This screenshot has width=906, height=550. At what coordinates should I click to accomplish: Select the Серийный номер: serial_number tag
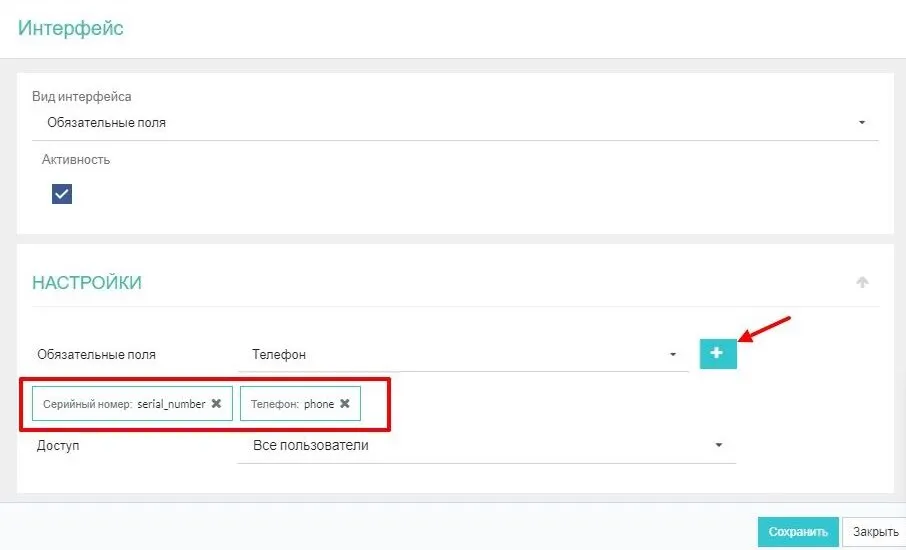[124, 404]
